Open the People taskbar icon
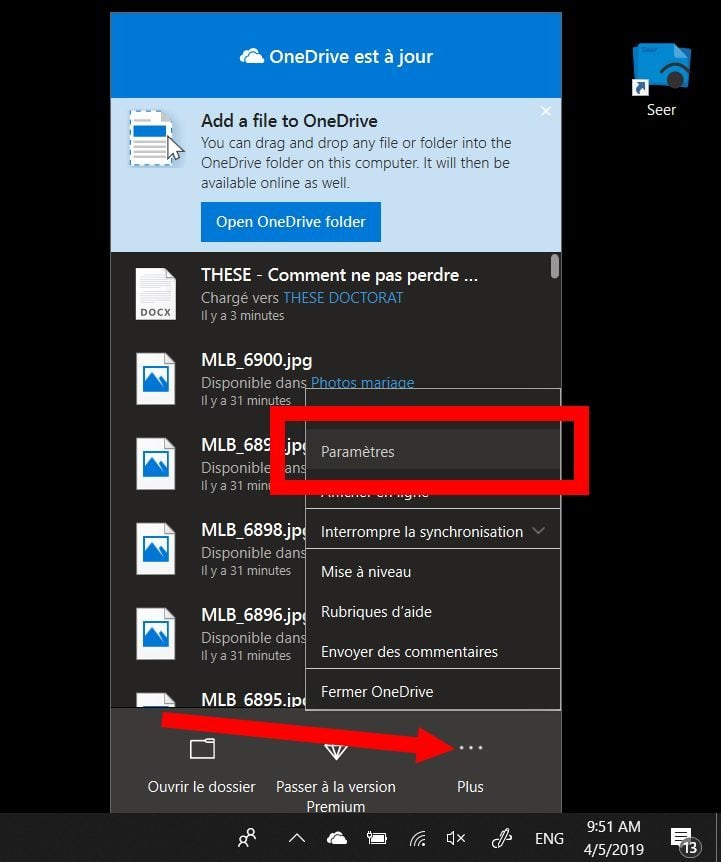This screenshot has height=862, width=721. (x=247, y=838)
